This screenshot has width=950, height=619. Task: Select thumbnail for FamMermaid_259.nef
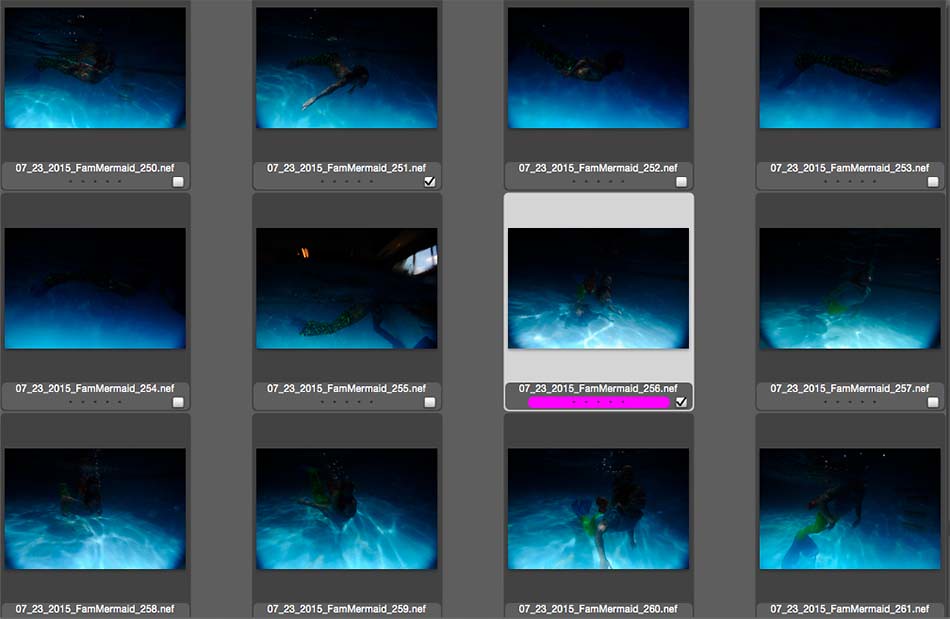tap(347, 509)
